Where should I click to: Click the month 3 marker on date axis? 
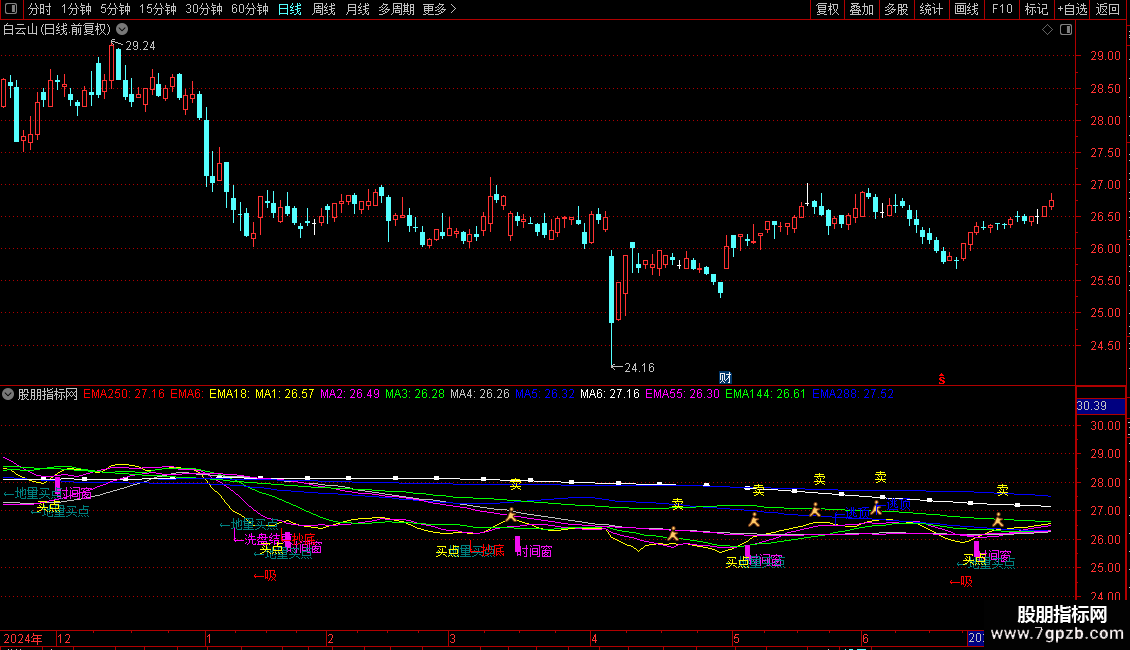453,638
